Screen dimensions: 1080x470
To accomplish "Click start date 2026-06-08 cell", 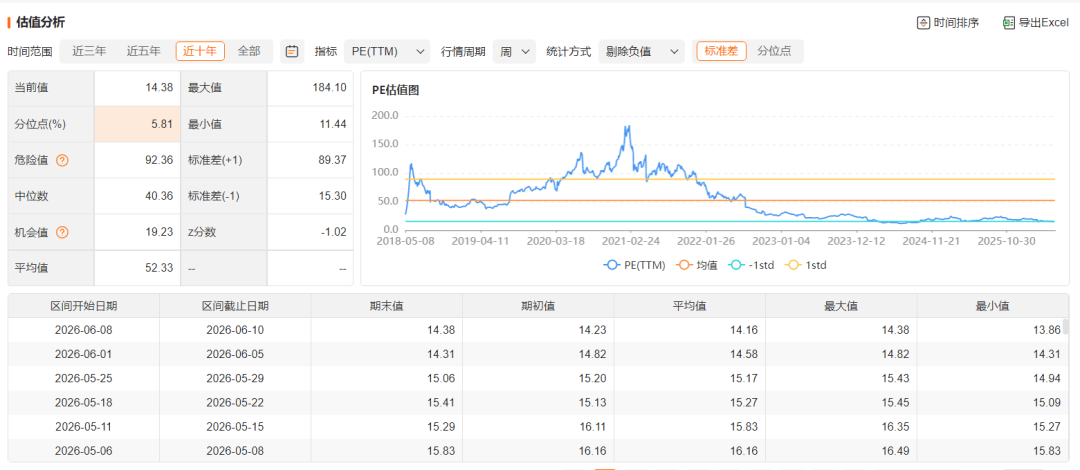I will point(83,330).
